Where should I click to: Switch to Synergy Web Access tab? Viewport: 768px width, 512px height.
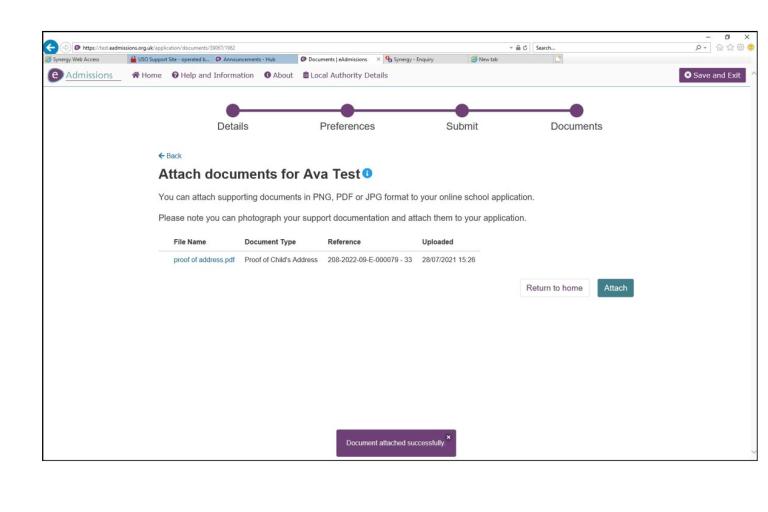coord(85,59)
